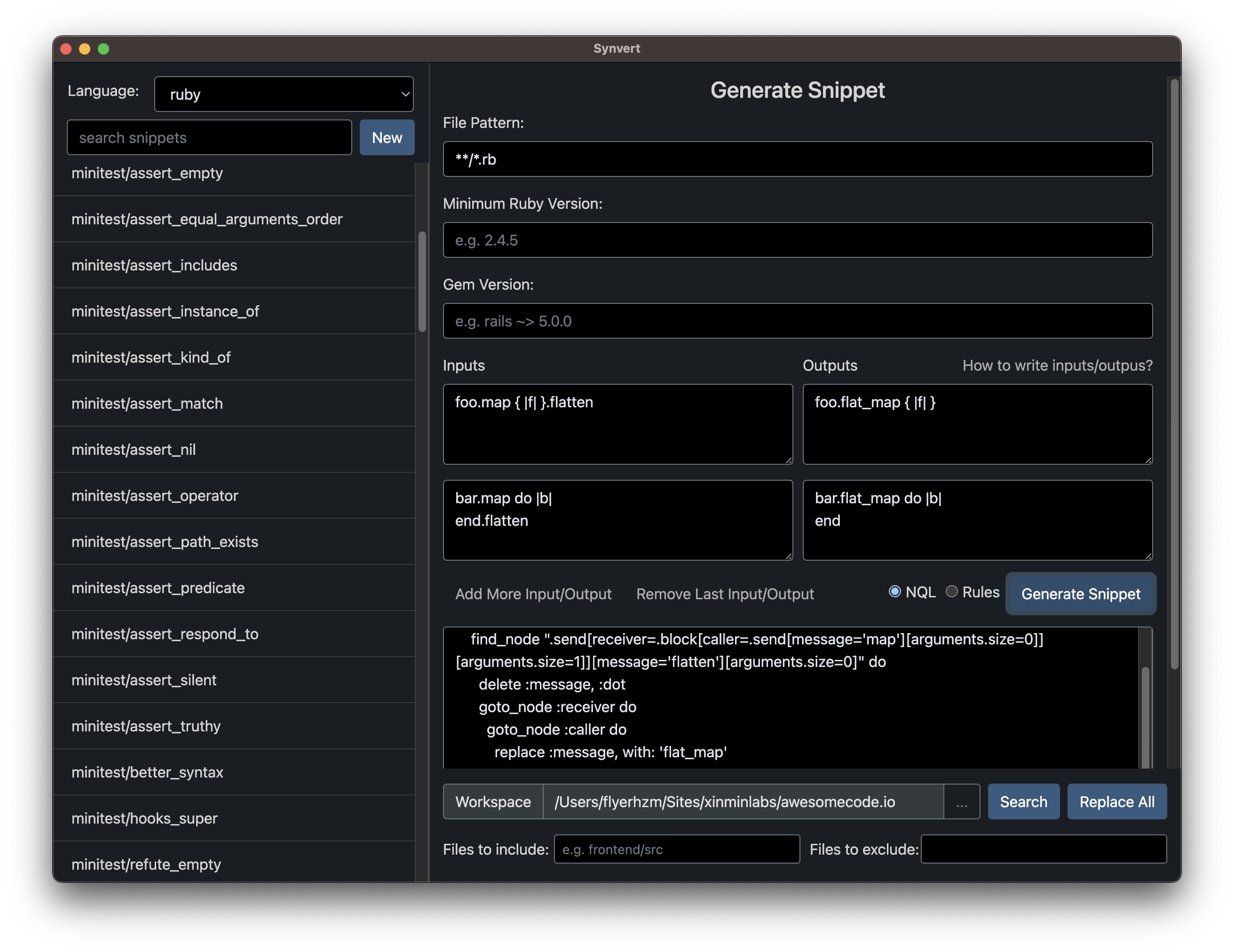Select the minitest/better_syntax snippet

147,772
